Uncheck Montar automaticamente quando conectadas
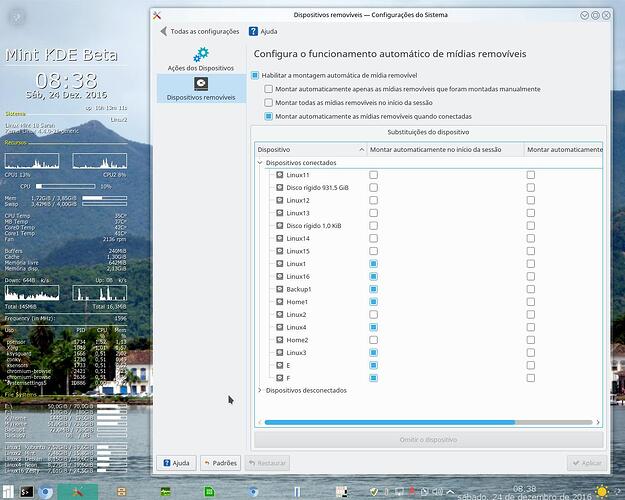The image size is (625, 500). (x=269, y=116)
